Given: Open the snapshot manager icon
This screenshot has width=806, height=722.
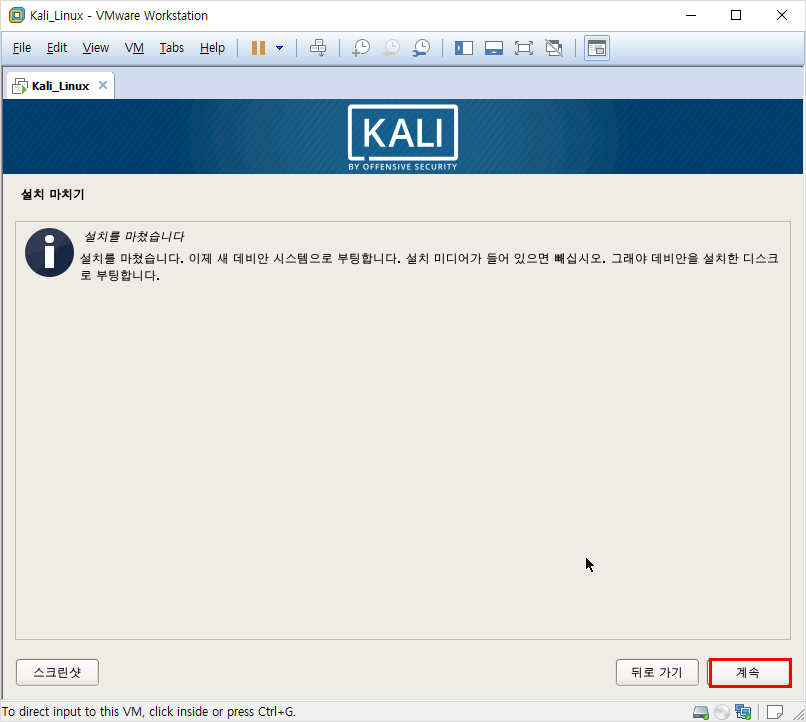Looking at the screenshot, I should click(422, 48).
